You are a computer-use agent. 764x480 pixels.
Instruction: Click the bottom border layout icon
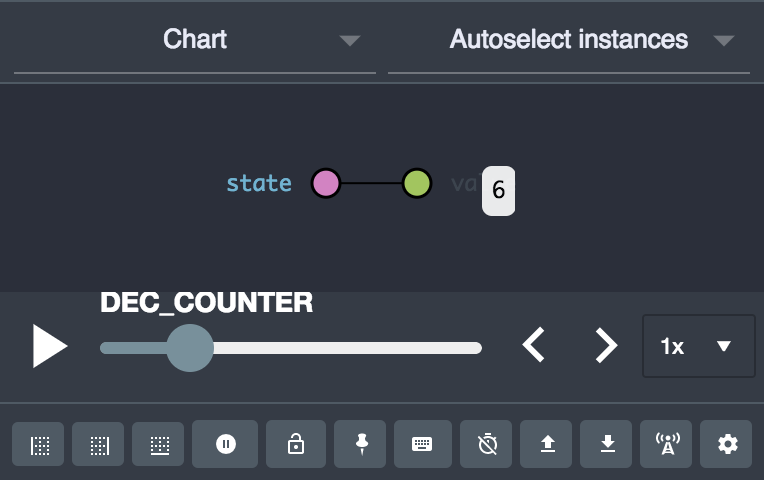pos(158,445)
